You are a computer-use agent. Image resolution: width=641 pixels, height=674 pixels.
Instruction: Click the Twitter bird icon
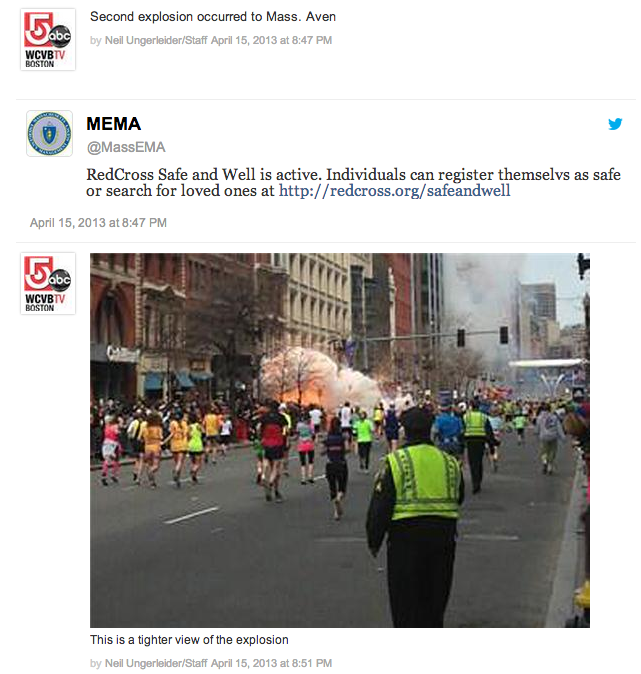coord(615,124)
